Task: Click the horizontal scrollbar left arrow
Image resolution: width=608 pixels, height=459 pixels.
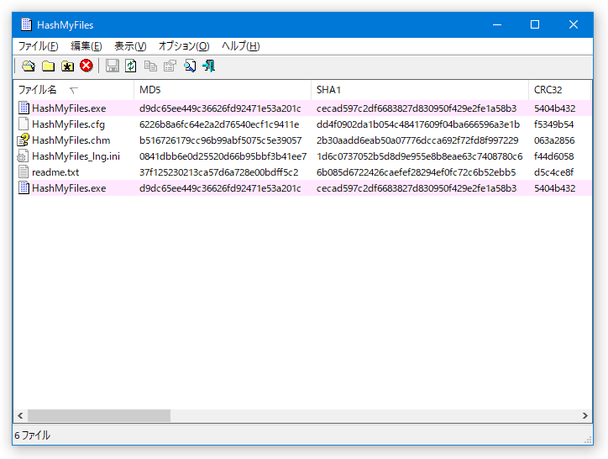Action: pos(21,416)
